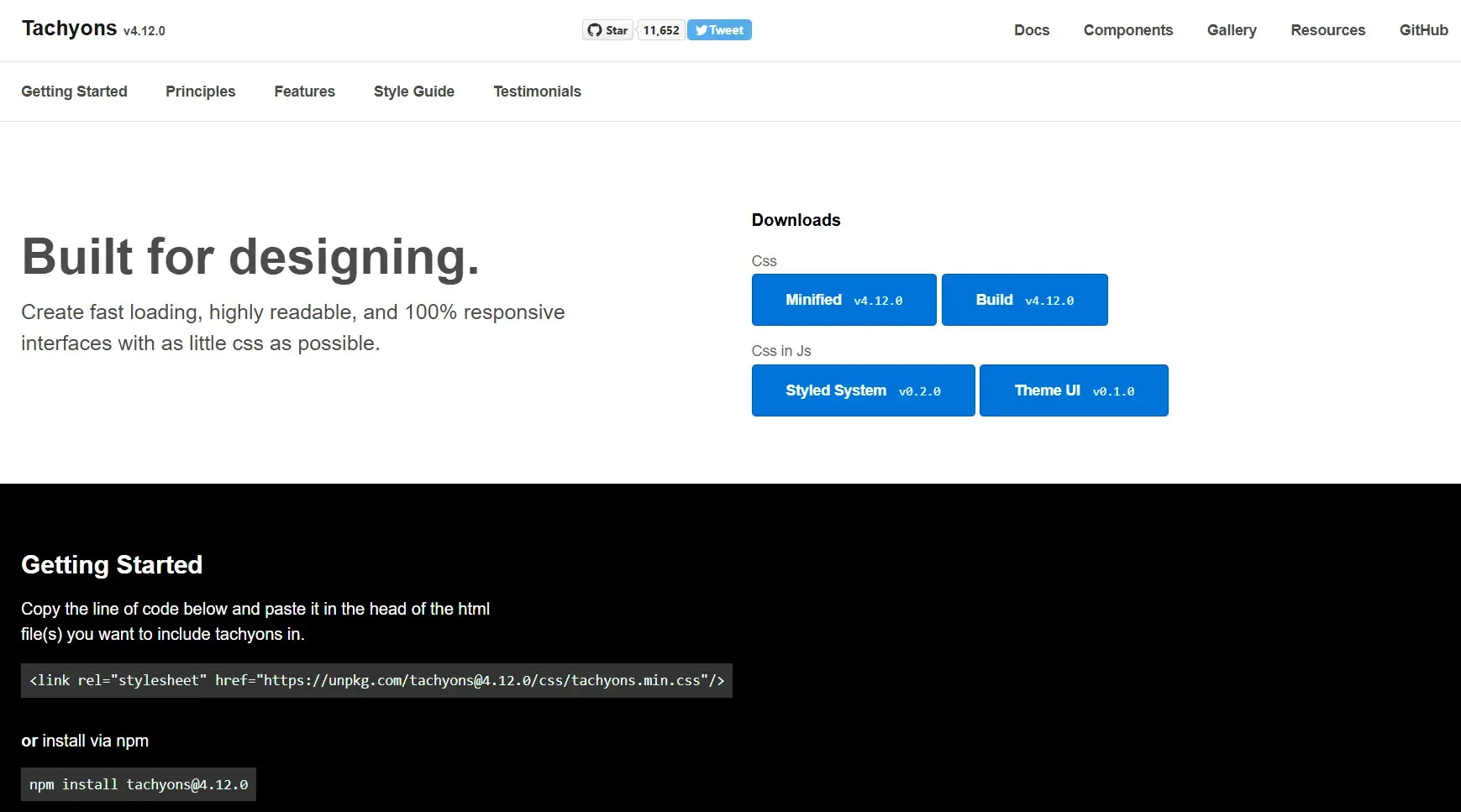
Task: Click the npm install tachyons code block
Action: (139, 784)
